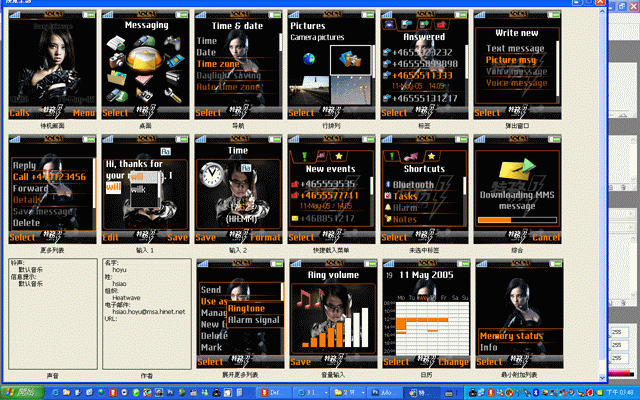
Task: Select the Reply/Forward more-list preview
Action: [53, 189]
